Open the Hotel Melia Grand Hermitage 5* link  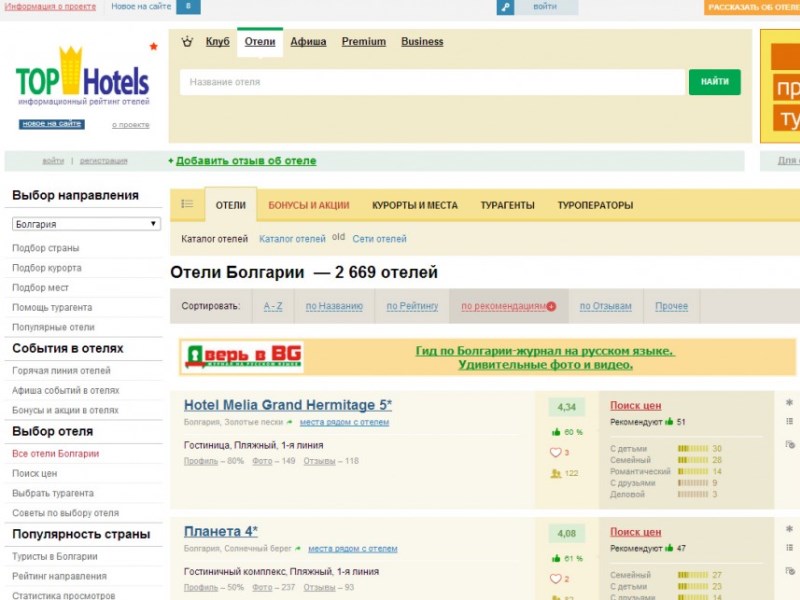tap(288, 405)
